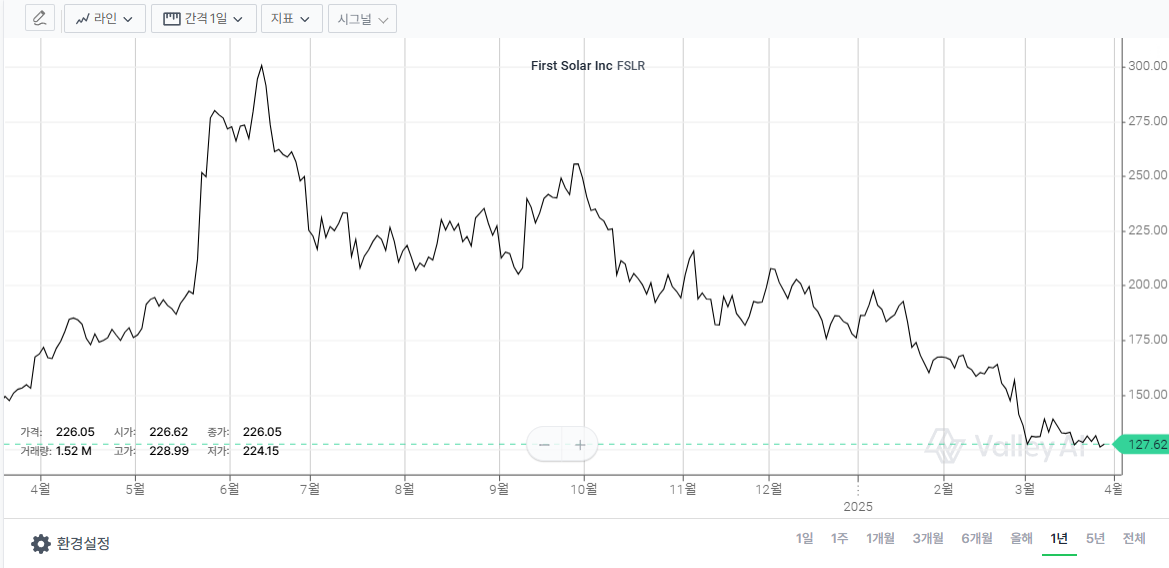Show 전체 full history range

tap(1134, 538)
